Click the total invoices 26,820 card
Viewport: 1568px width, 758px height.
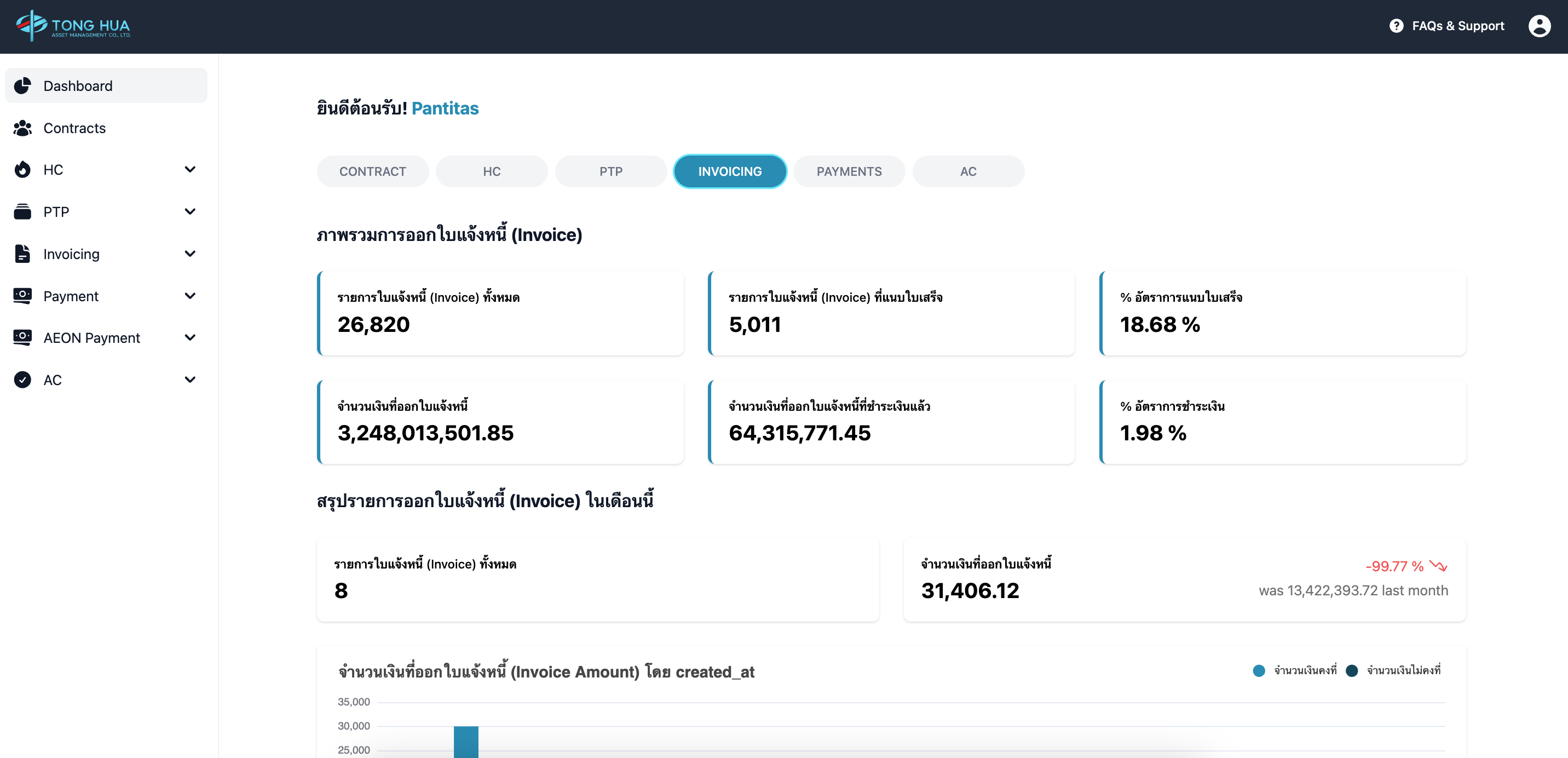[x=500, y=313]
